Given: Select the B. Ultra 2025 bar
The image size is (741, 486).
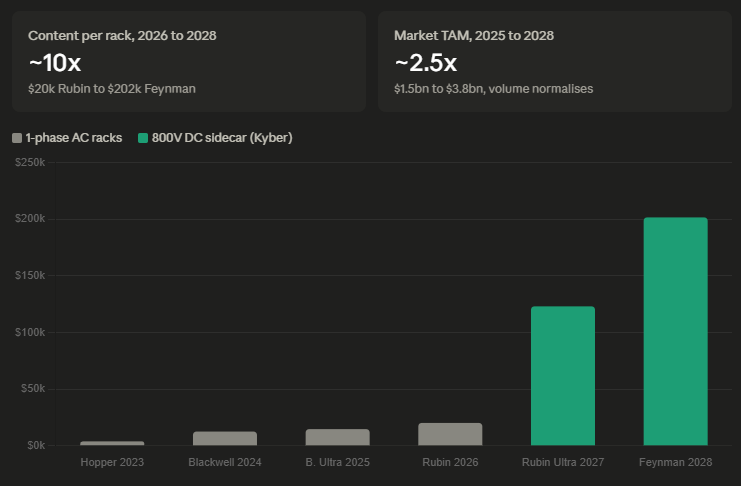Looking at the screenshot, I should (337, 437).
